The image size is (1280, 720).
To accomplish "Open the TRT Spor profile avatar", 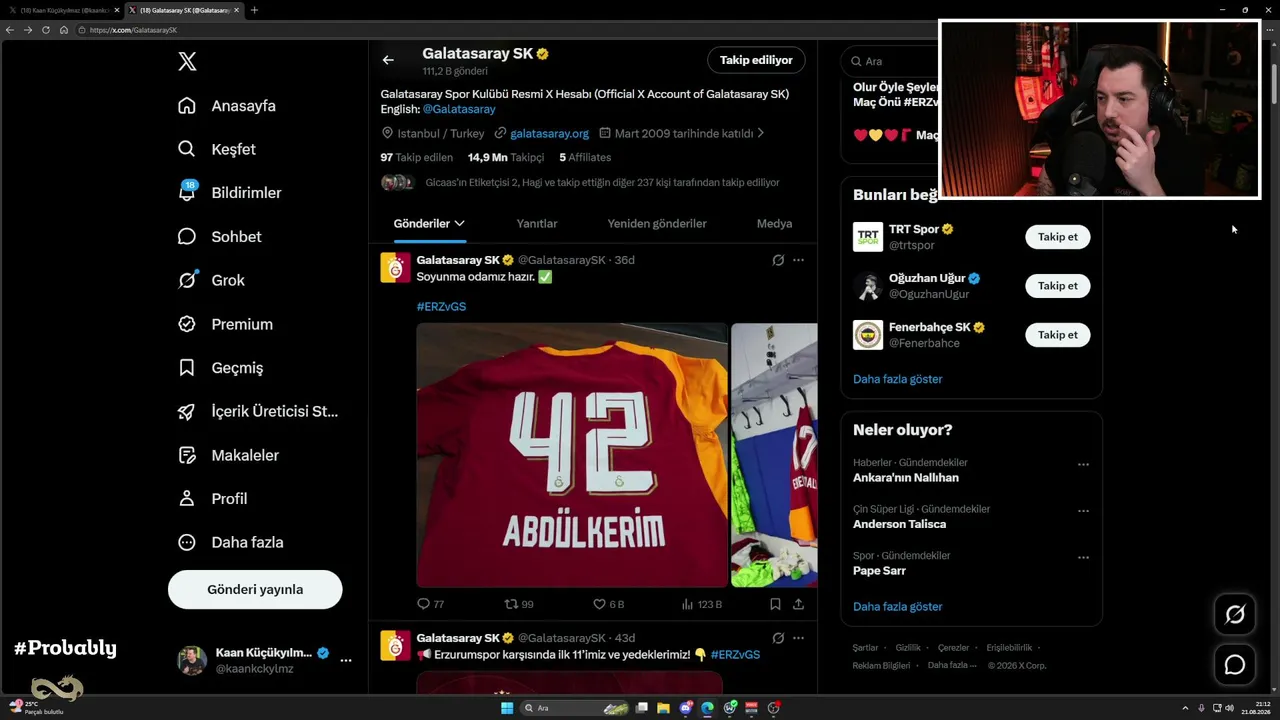I will (x=868, y=237).
